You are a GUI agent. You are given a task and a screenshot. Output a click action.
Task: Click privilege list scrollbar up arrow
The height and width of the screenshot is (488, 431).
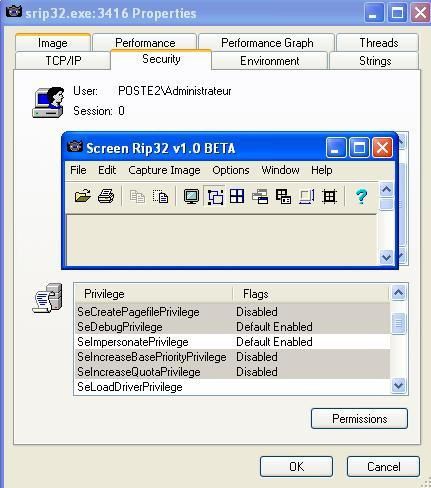click(398, 293)
